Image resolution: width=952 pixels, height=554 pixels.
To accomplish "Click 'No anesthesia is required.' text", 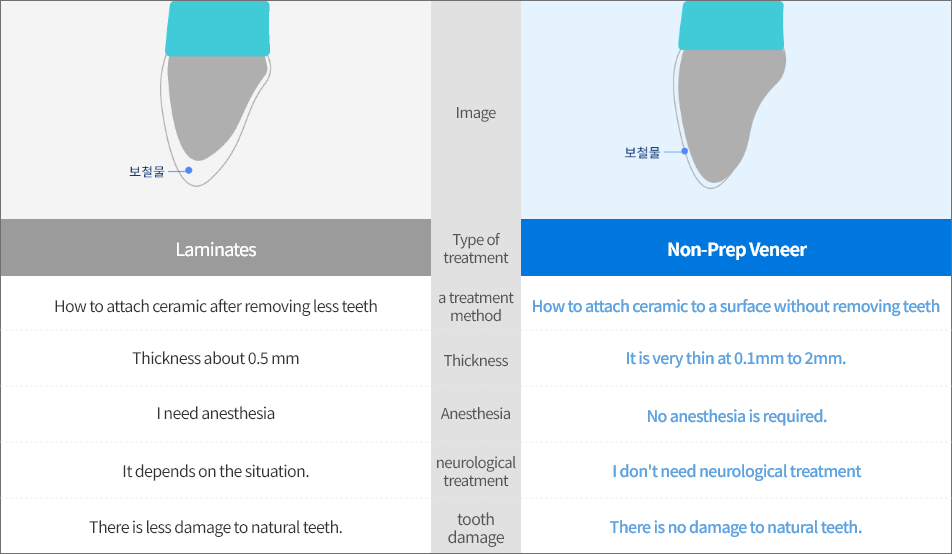I will [x=736, y=416].
